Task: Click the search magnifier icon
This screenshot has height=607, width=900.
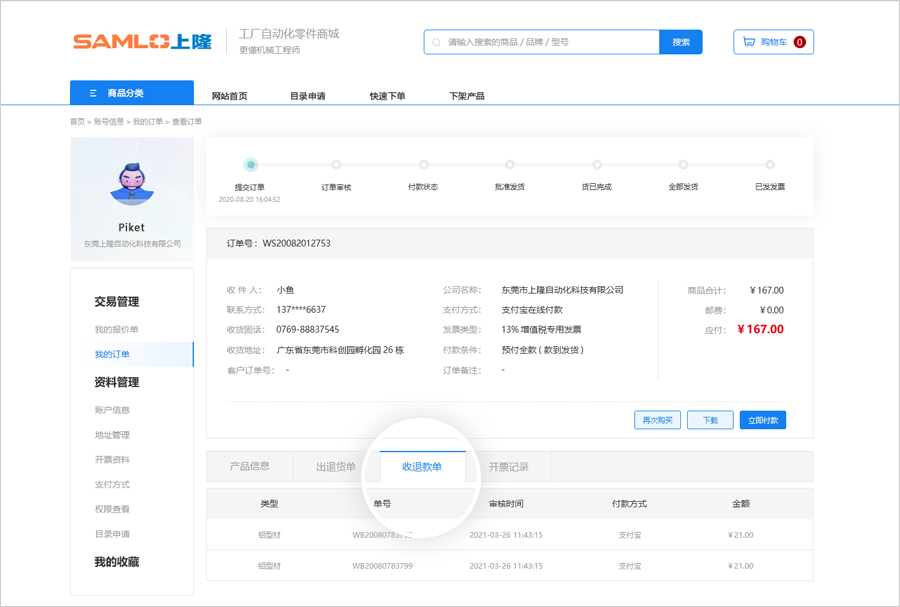Action: click(x=437, y=42)
